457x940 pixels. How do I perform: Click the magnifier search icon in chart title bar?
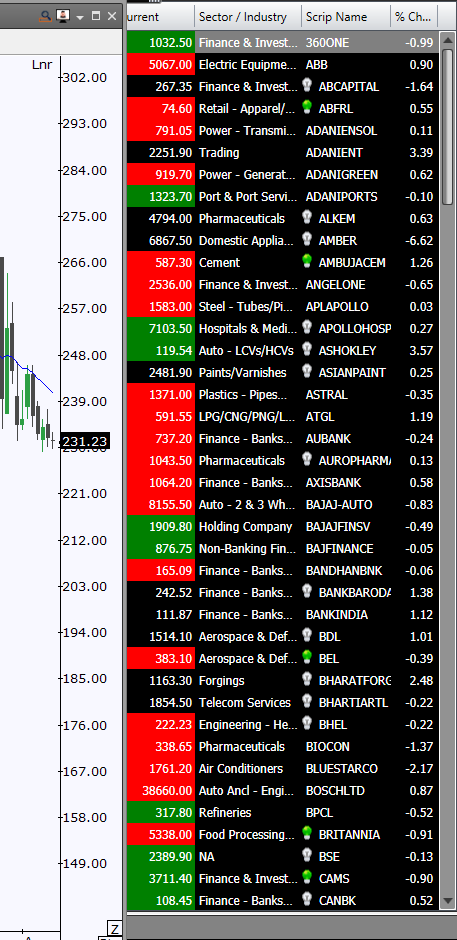(x=45, y=17)
